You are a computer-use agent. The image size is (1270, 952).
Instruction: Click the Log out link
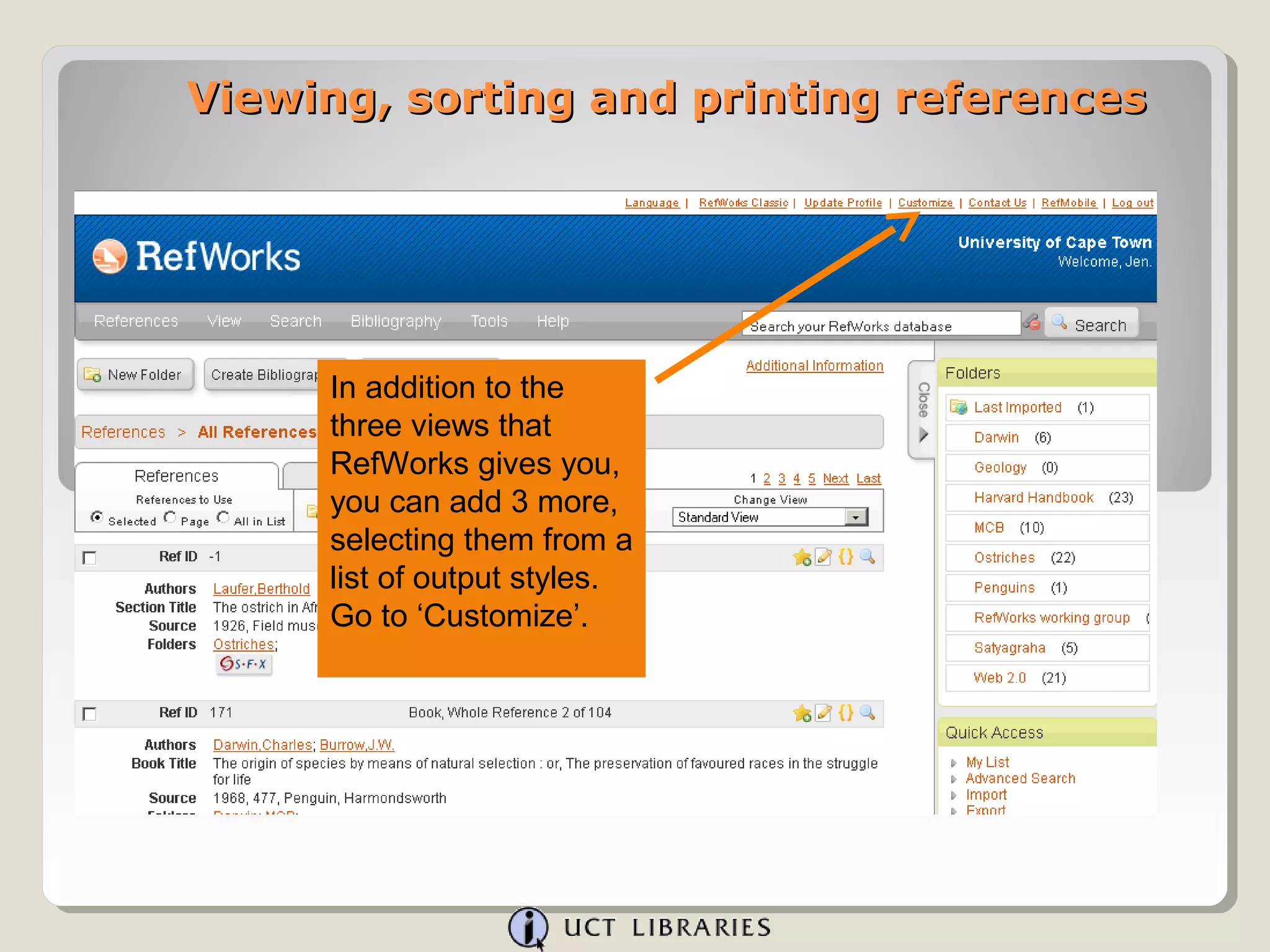click(1132, 203)
